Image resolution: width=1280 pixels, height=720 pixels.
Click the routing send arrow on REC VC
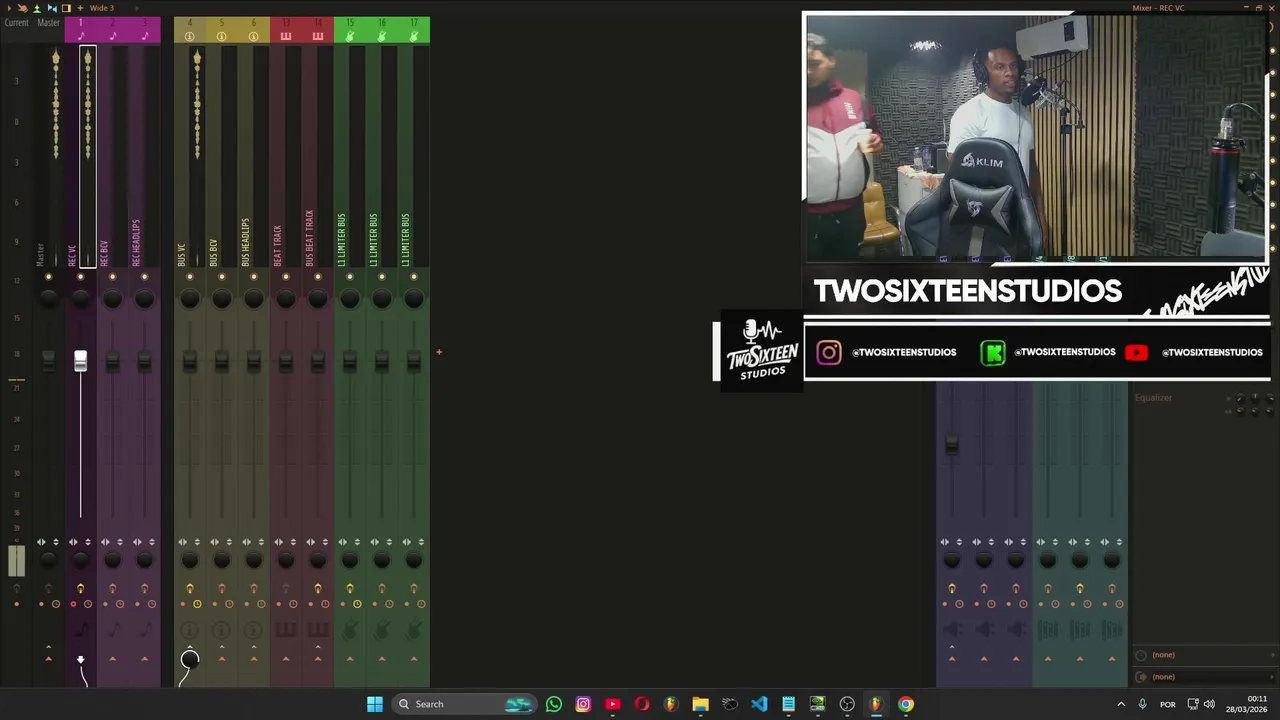(x=81, y=660)
